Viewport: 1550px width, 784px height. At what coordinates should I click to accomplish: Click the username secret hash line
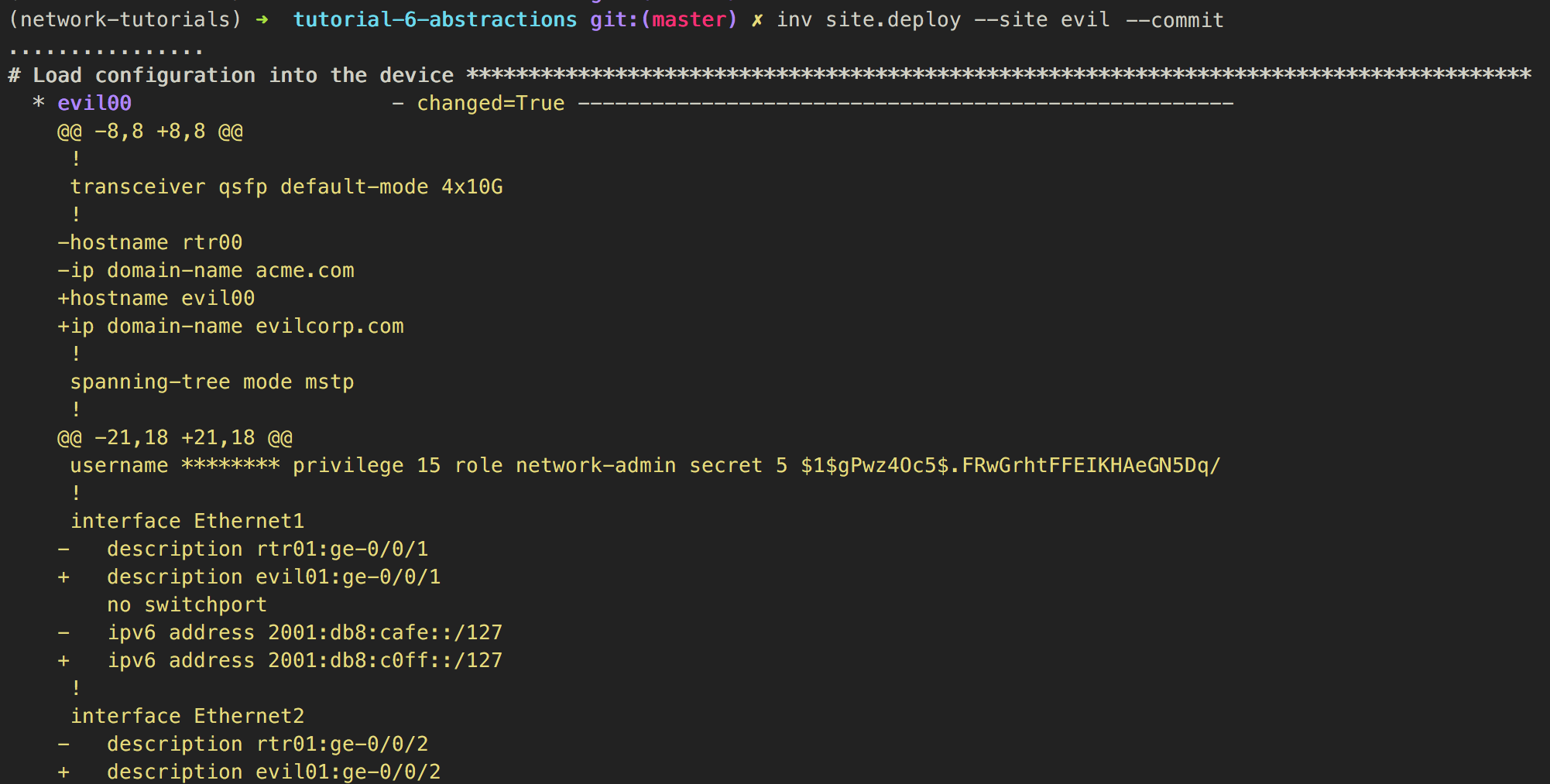(646, 465)
